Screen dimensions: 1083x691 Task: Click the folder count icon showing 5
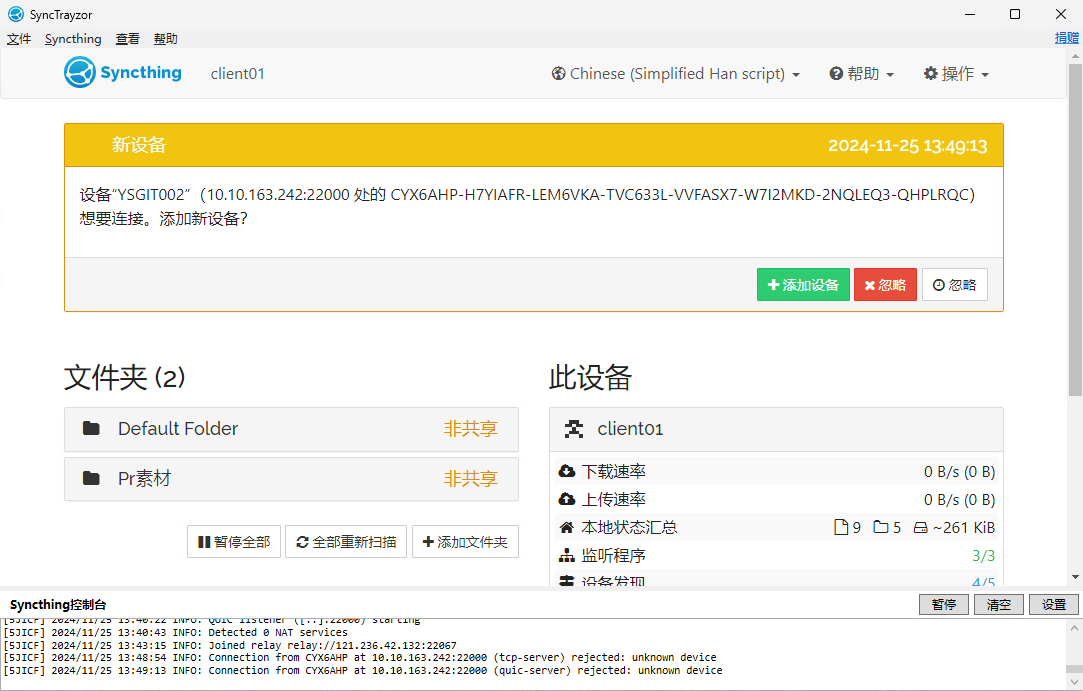coord(881,527)
